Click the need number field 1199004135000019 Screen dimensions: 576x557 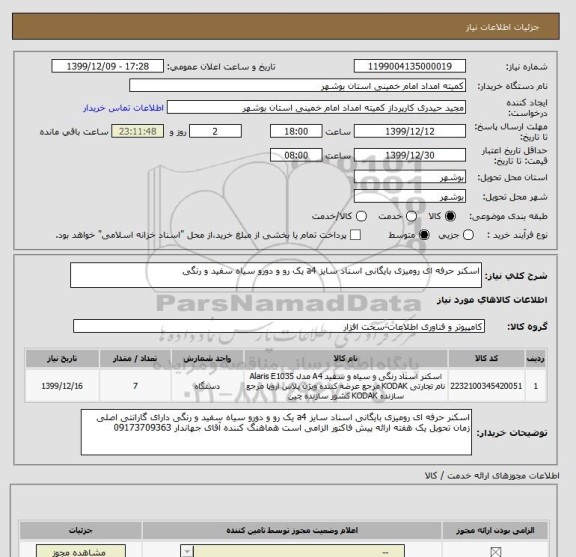point(410,66)
